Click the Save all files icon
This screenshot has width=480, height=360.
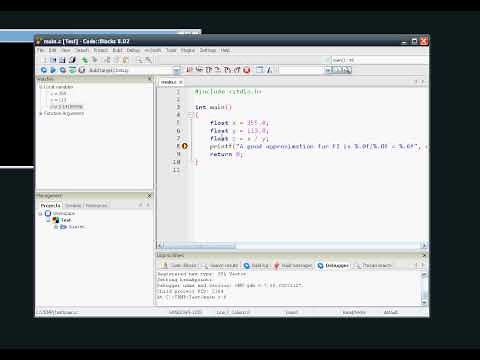pos(72,60)
